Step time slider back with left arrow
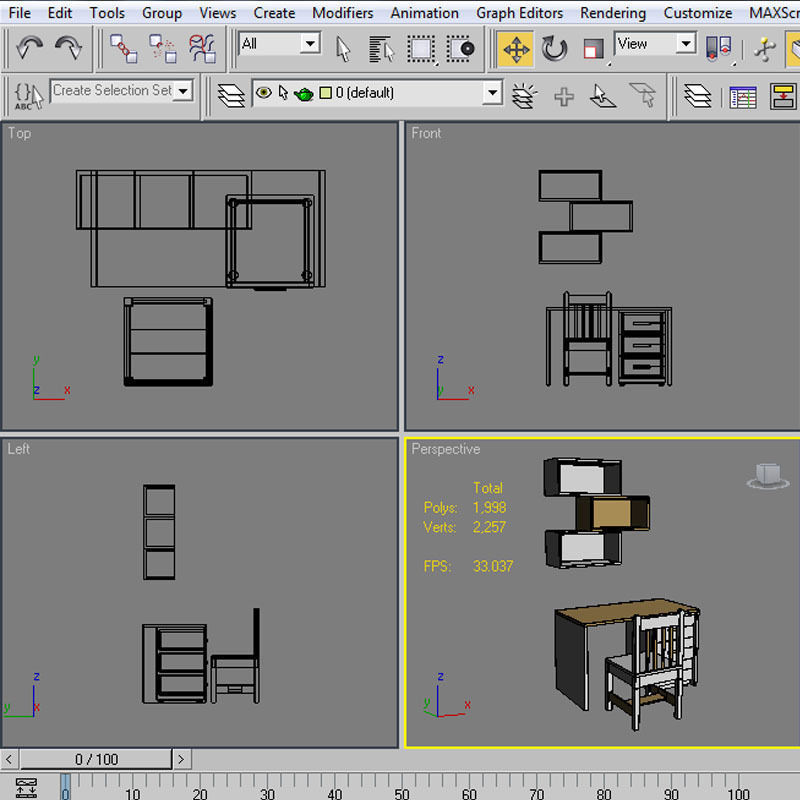 pyautogui.click(x=9, y=760)
